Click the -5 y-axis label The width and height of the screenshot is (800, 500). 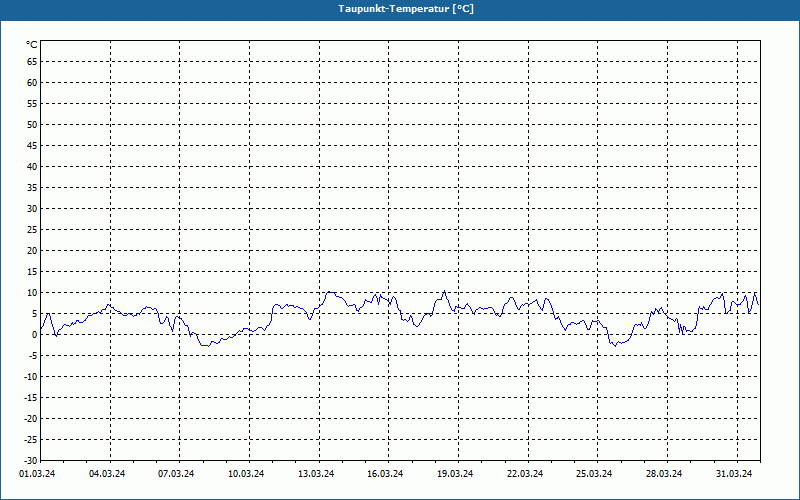point(33,356)
